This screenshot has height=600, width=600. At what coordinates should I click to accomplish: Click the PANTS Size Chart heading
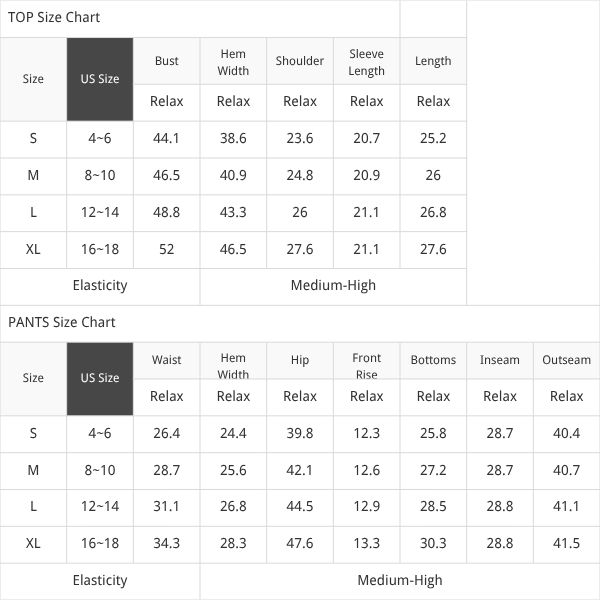pyautogui.click(x=62, y=322)
